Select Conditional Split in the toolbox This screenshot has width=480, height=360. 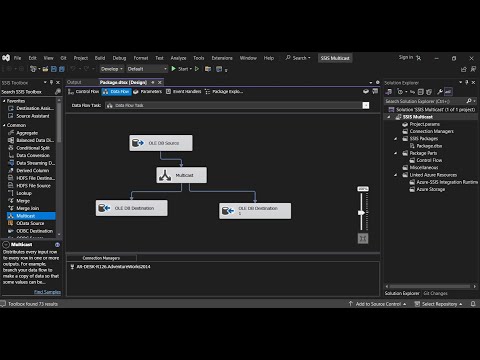click(33, 148)
